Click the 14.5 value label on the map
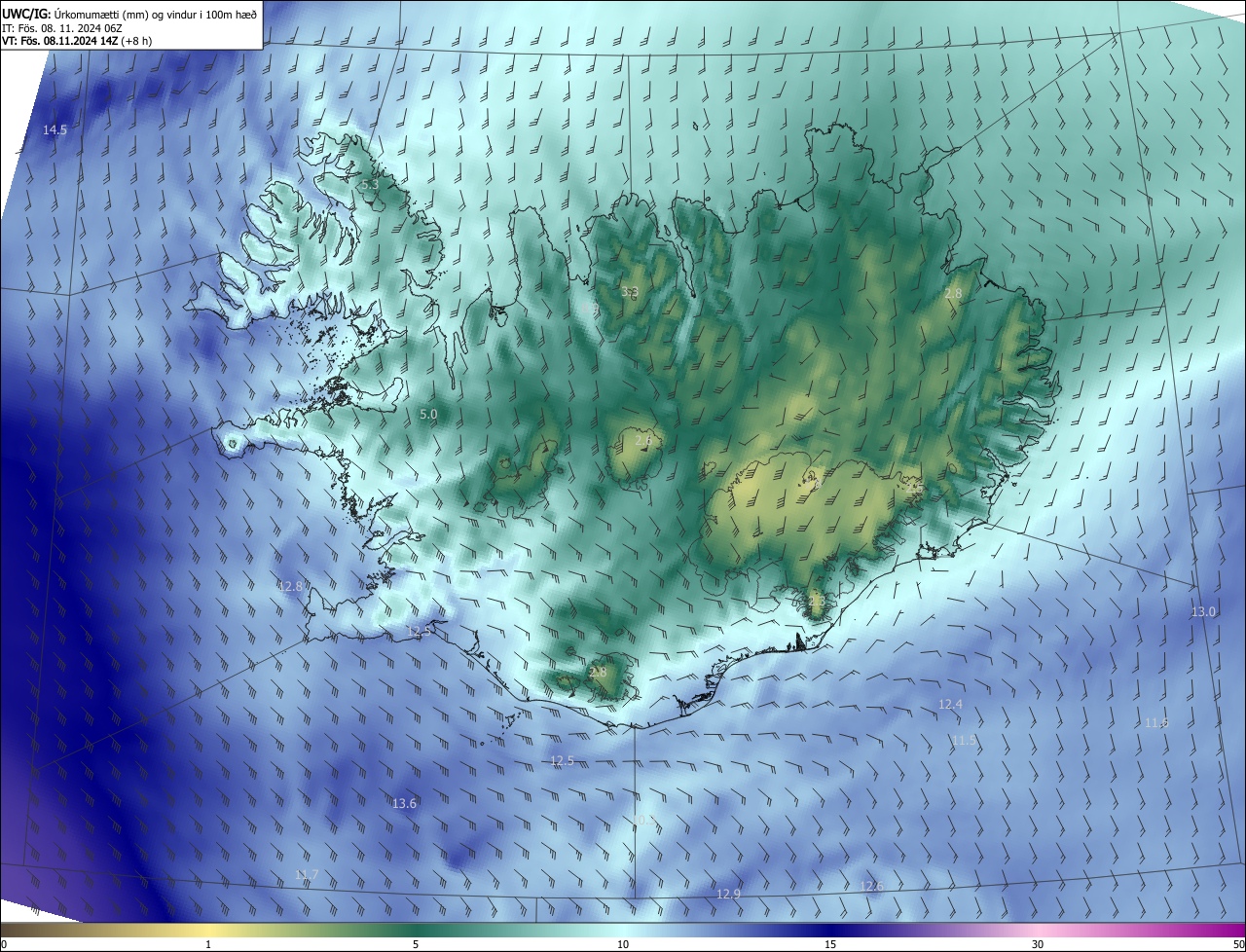This screenshot has width=1246, height=952. coord(55,130)
